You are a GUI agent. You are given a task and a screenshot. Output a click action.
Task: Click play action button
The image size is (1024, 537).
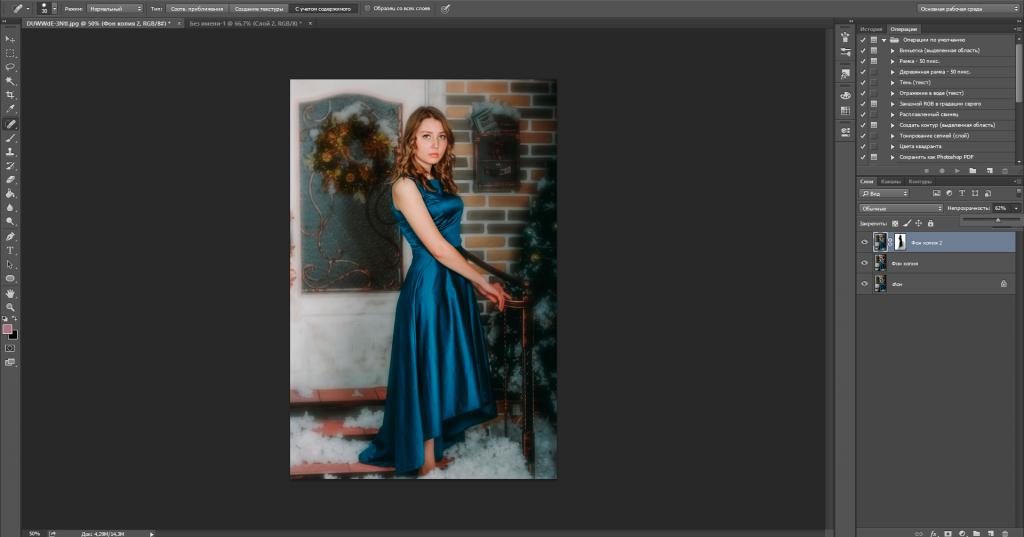click(957, 171)
